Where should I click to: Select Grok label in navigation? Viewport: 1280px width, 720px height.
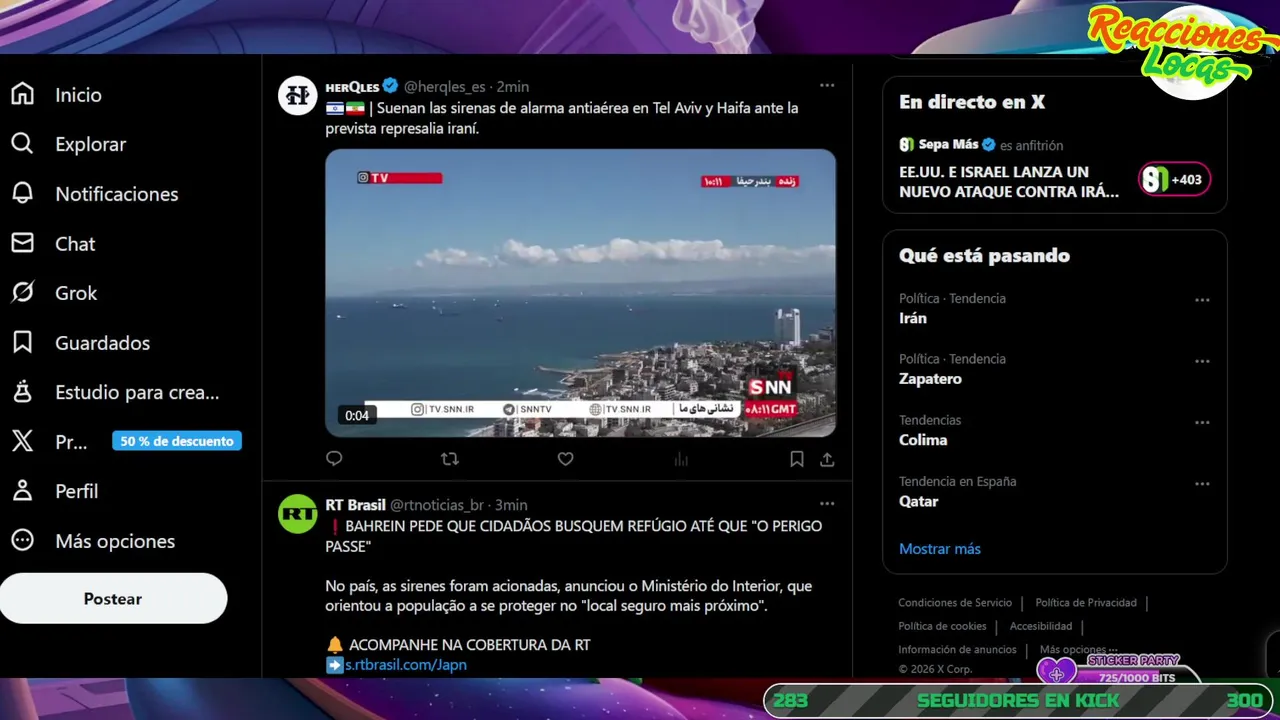(76, 293)
